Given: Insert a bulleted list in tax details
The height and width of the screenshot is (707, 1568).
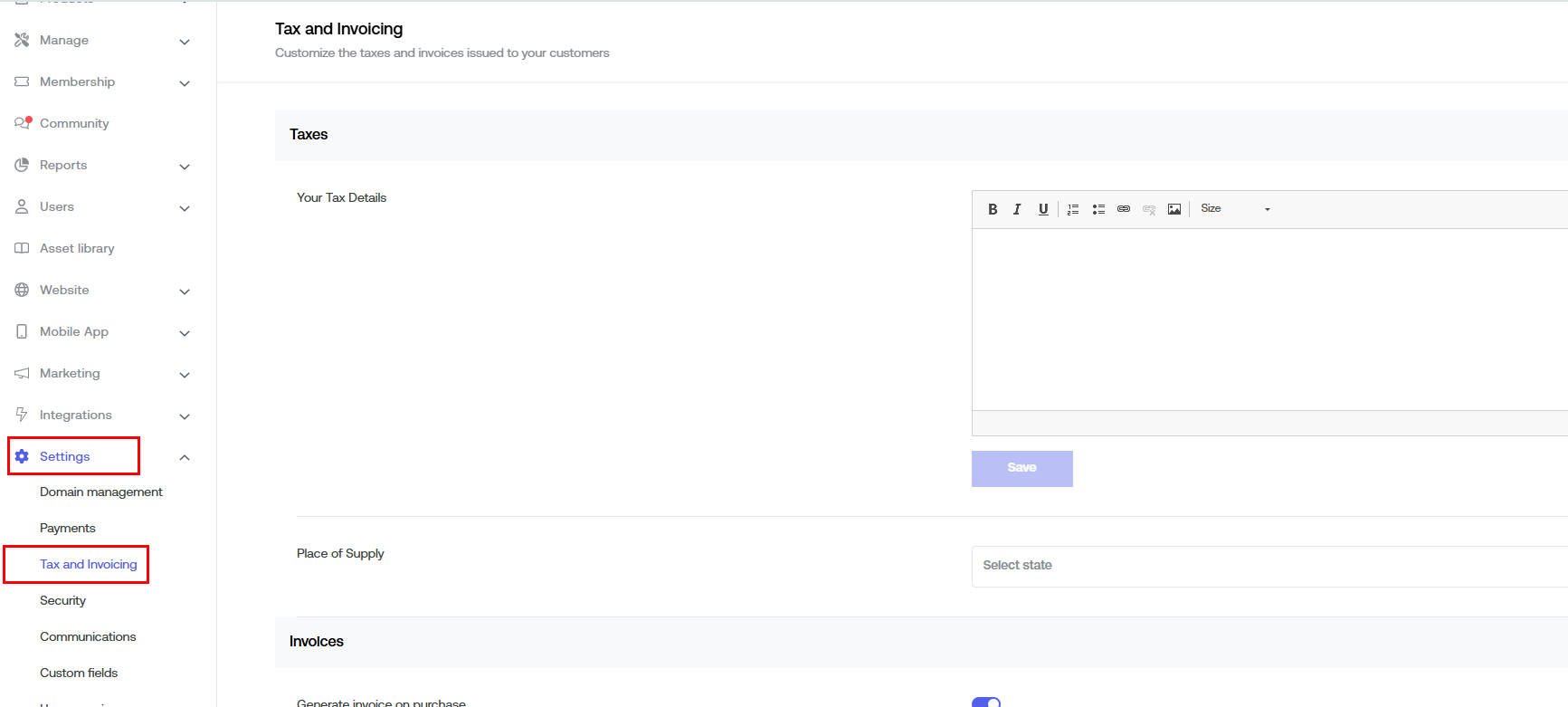Looking at the screenshot, I should coord(1098,209).
